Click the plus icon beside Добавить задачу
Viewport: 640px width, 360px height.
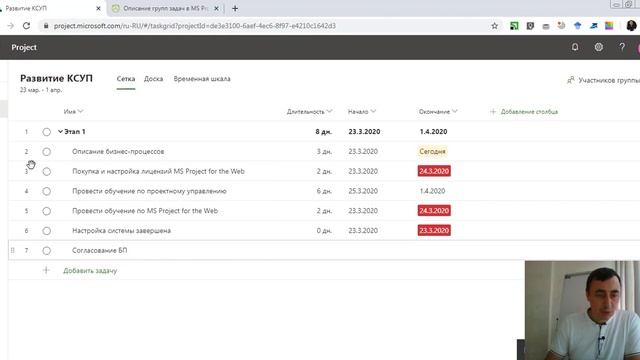[x=46, y=270]
